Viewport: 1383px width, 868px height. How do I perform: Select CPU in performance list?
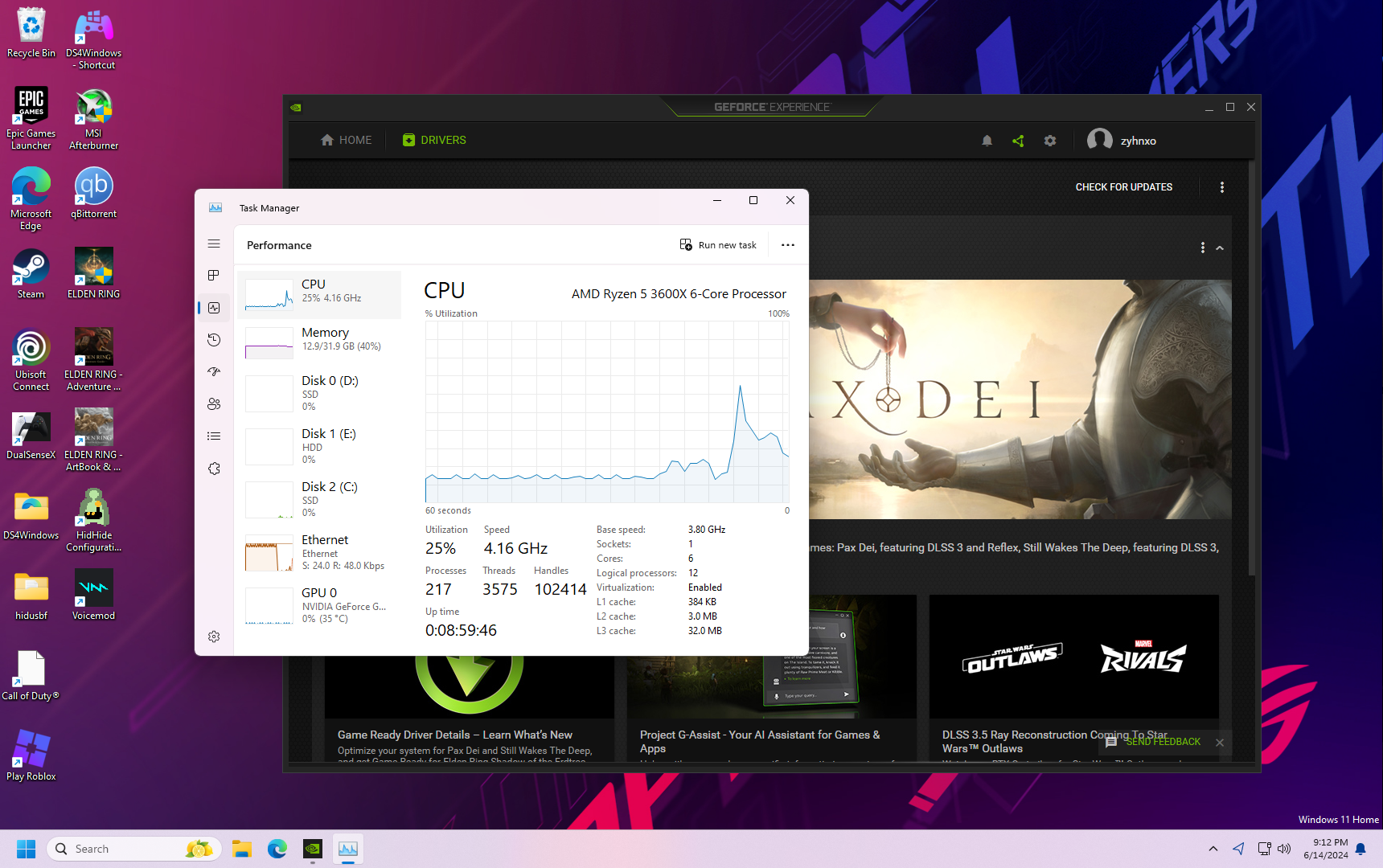coord(319,295)
